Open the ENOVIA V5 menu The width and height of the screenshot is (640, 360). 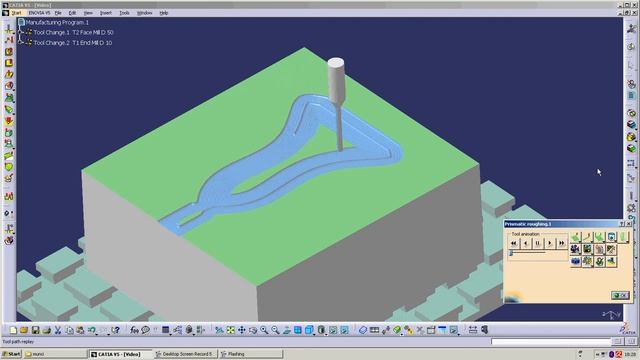pos(39,13)
